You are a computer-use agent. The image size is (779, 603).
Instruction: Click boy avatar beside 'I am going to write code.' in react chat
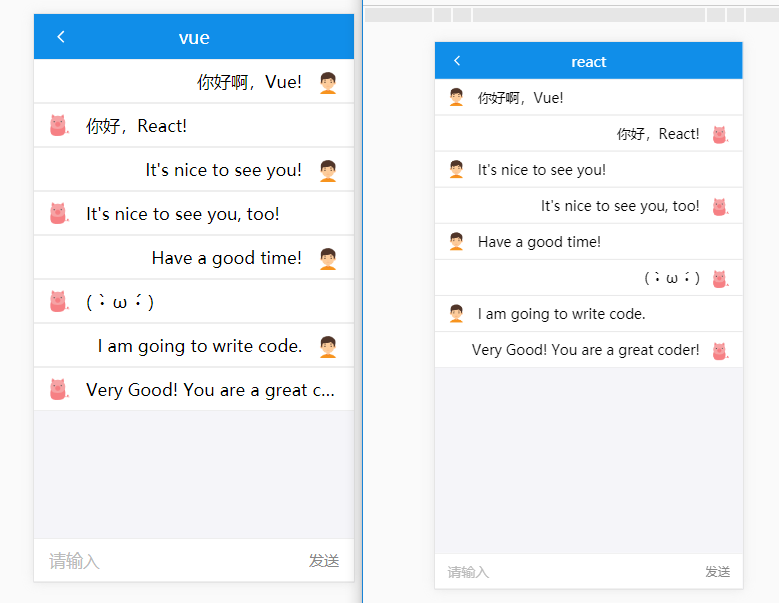[456, 313]
